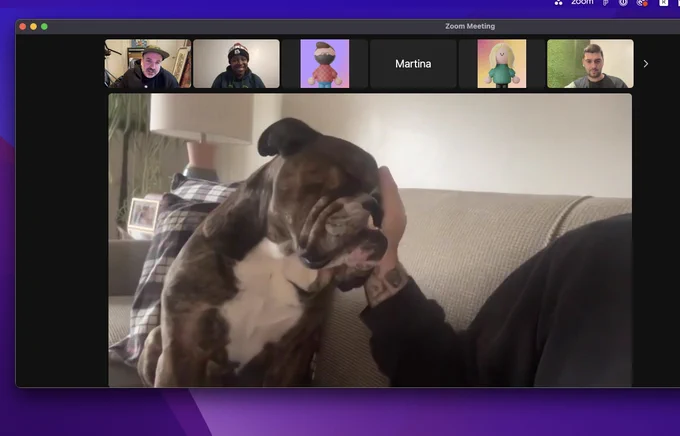Click the main speaker video showing the dog

pos(370,240)
